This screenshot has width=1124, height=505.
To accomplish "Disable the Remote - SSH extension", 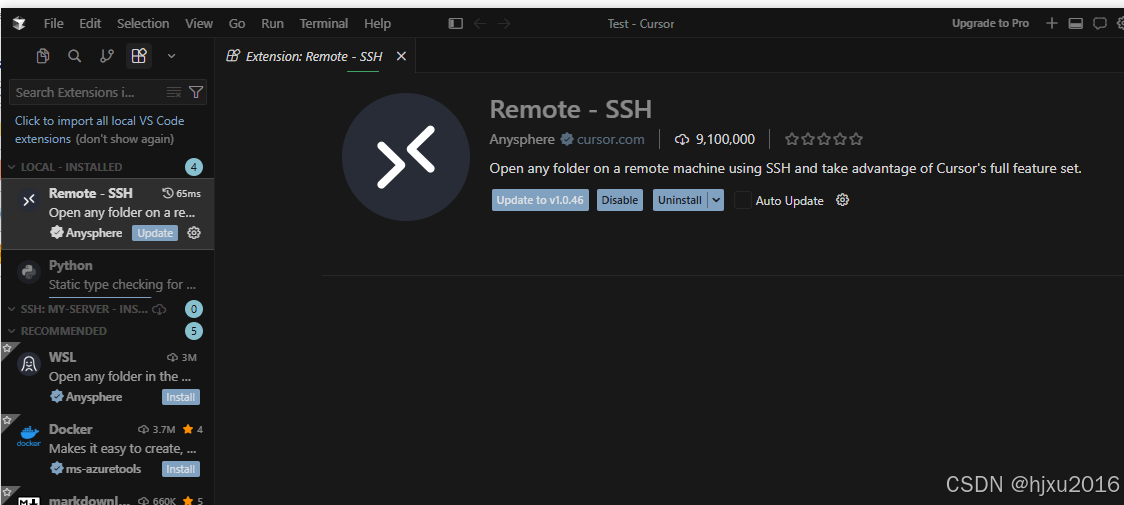I will pyautogui.click(x=619, y=200).
